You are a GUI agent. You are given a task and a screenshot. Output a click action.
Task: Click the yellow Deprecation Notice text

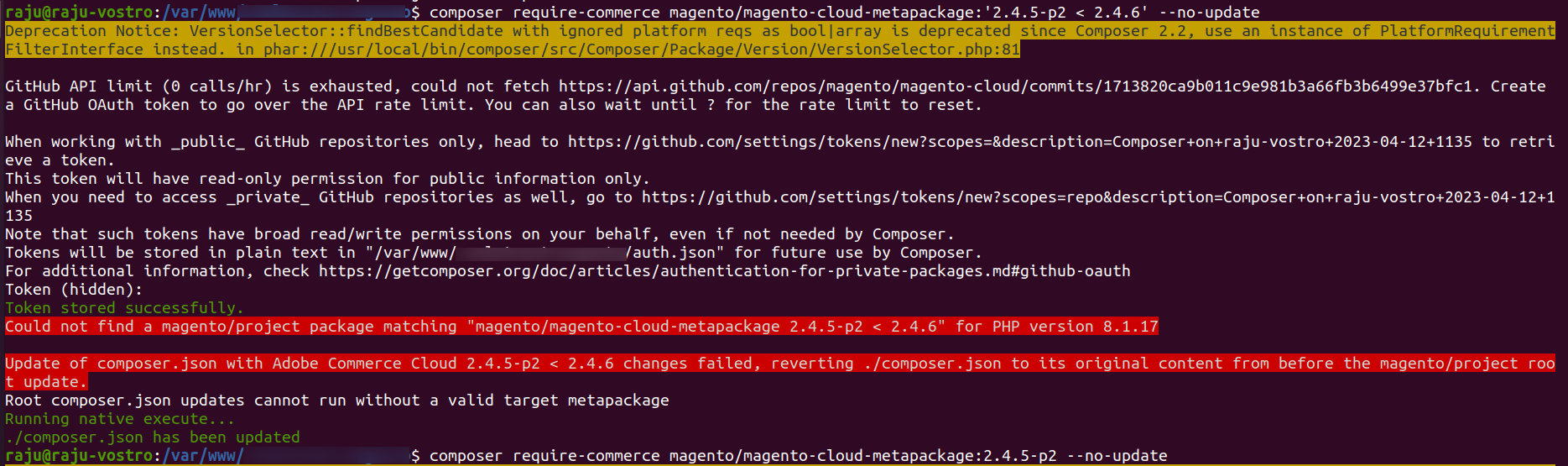(55, 31)
